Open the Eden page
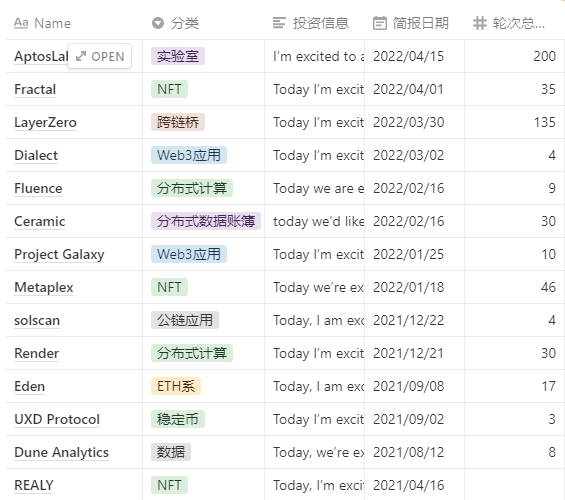The height and width of the screenshot is (500, 565). click(x=30, y=387)
